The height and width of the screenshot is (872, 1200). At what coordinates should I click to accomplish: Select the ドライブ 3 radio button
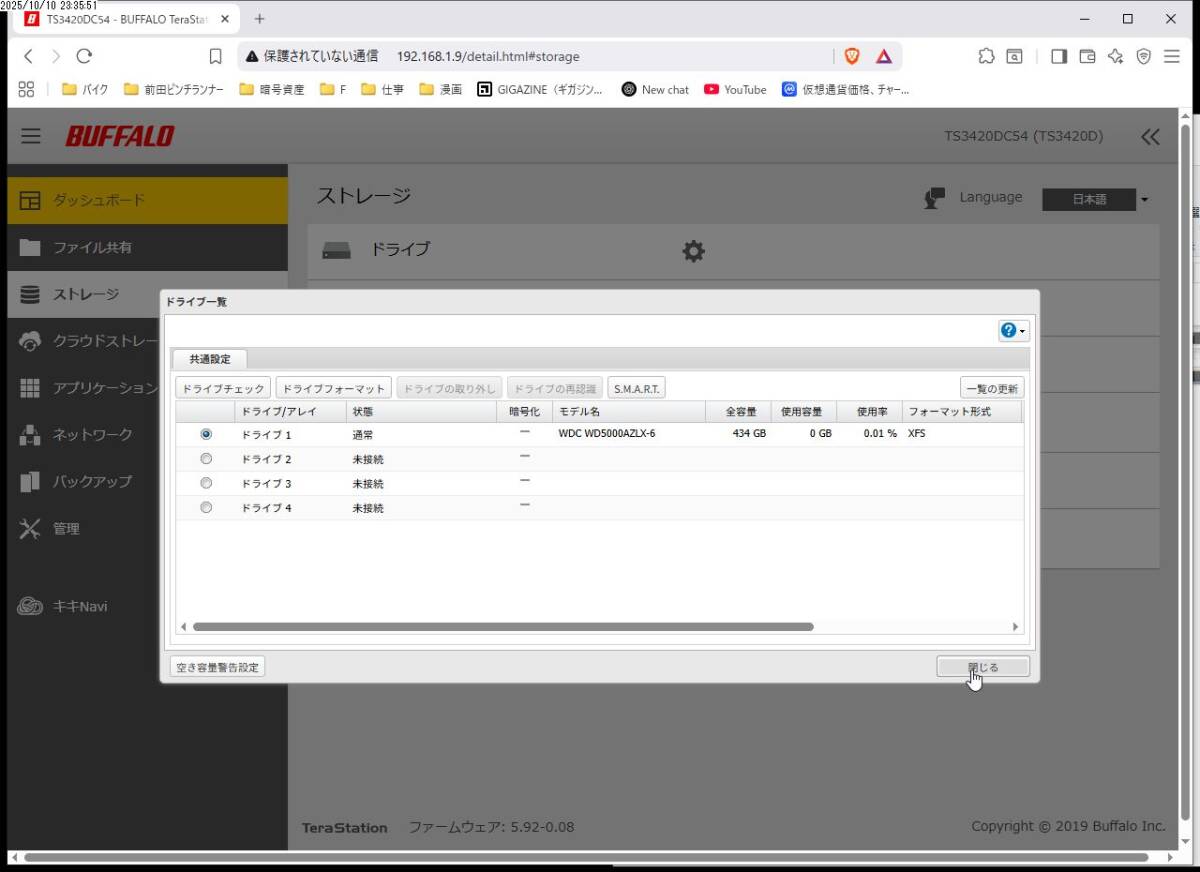[x=206, y=483]
